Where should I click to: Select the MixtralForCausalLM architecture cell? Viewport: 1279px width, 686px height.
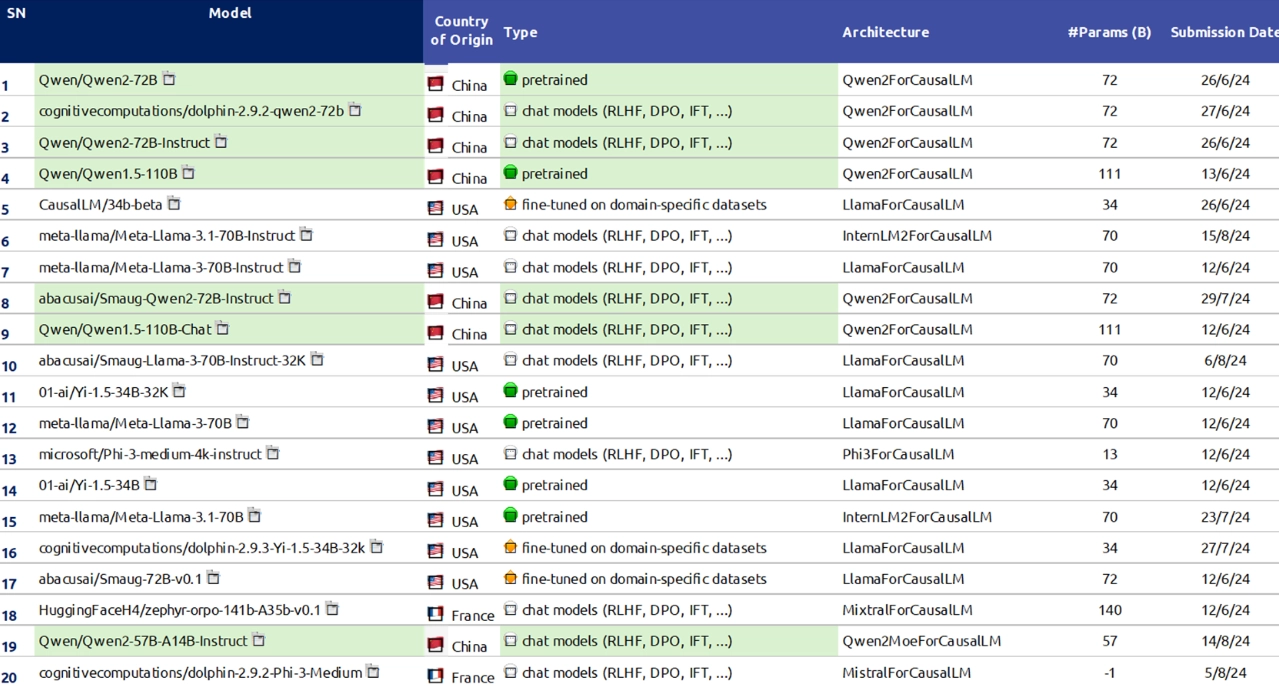tap(907, 610)
